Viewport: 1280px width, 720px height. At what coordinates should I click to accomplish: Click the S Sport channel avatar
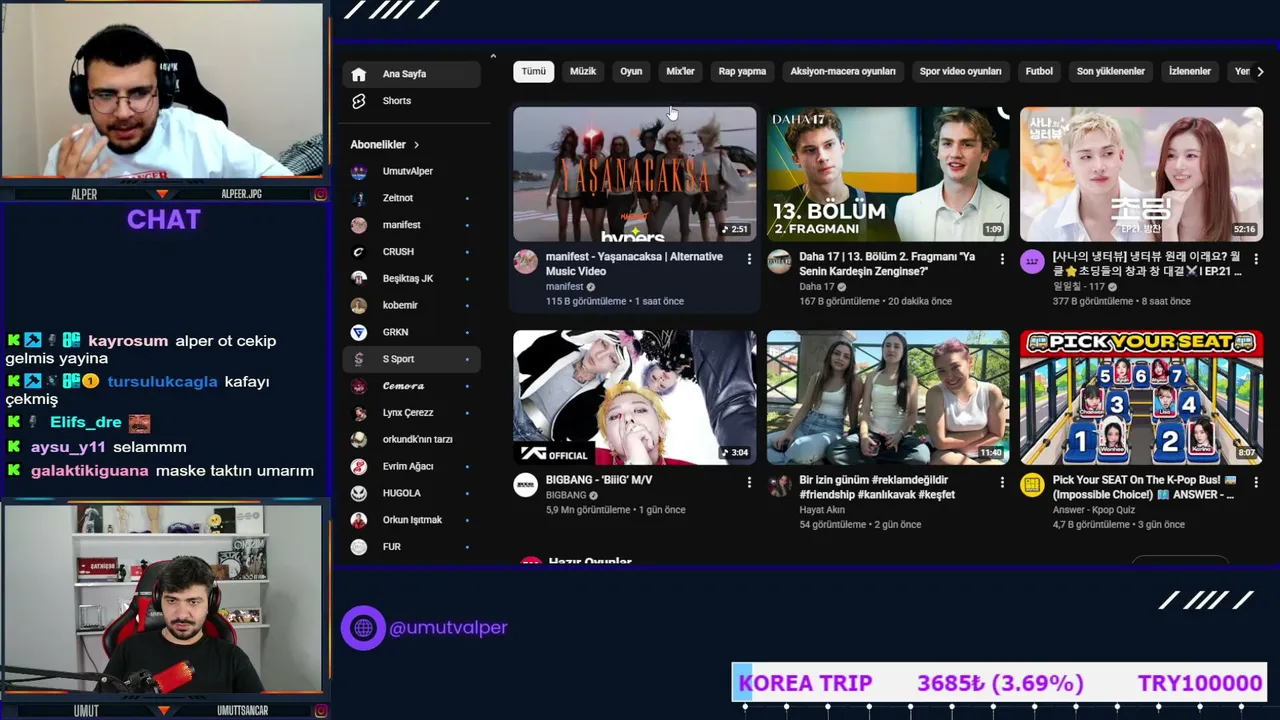click(359, 359)
